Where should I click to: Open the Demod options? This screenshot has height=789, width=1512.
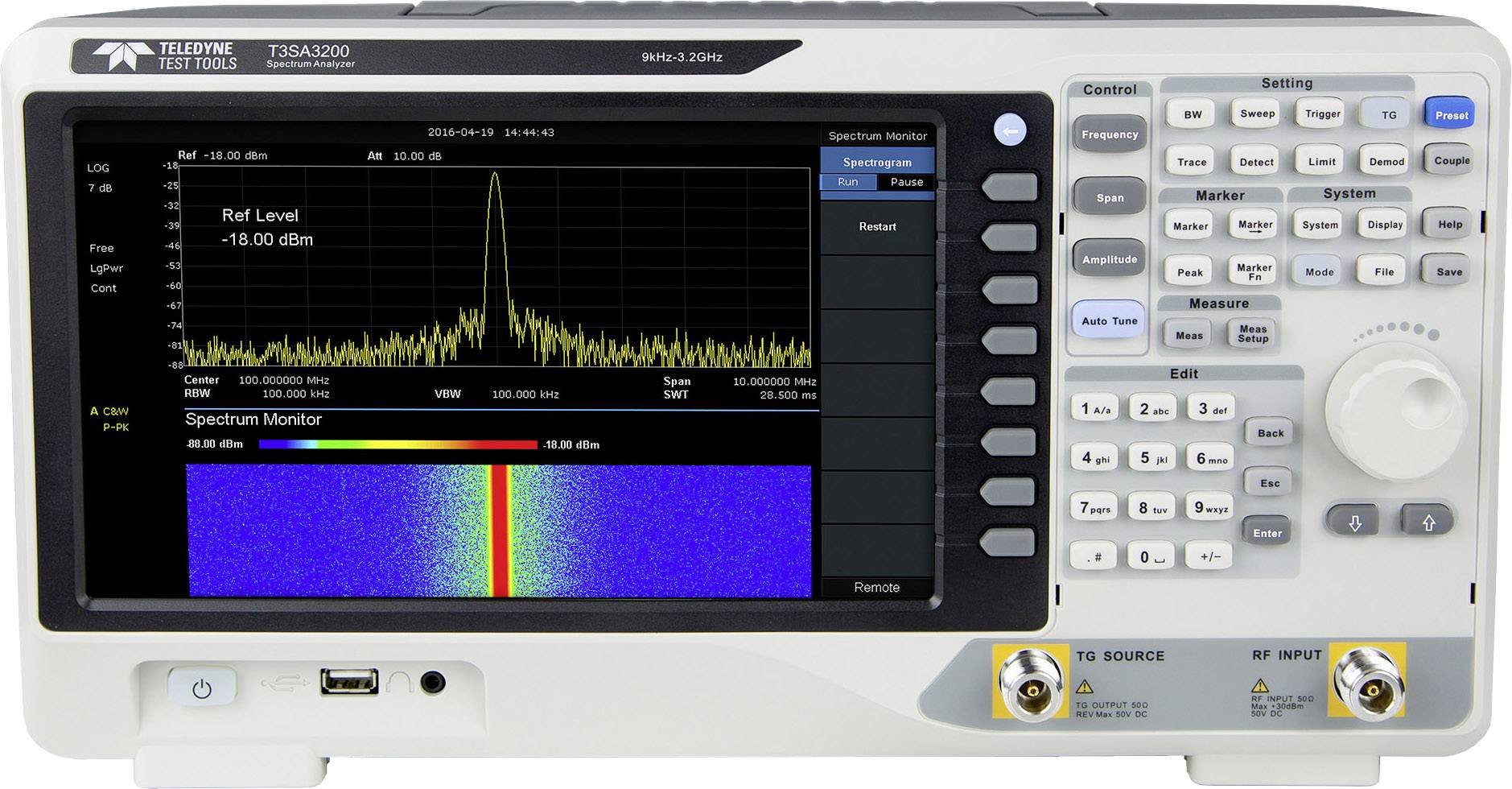[x=1386, y=161]
